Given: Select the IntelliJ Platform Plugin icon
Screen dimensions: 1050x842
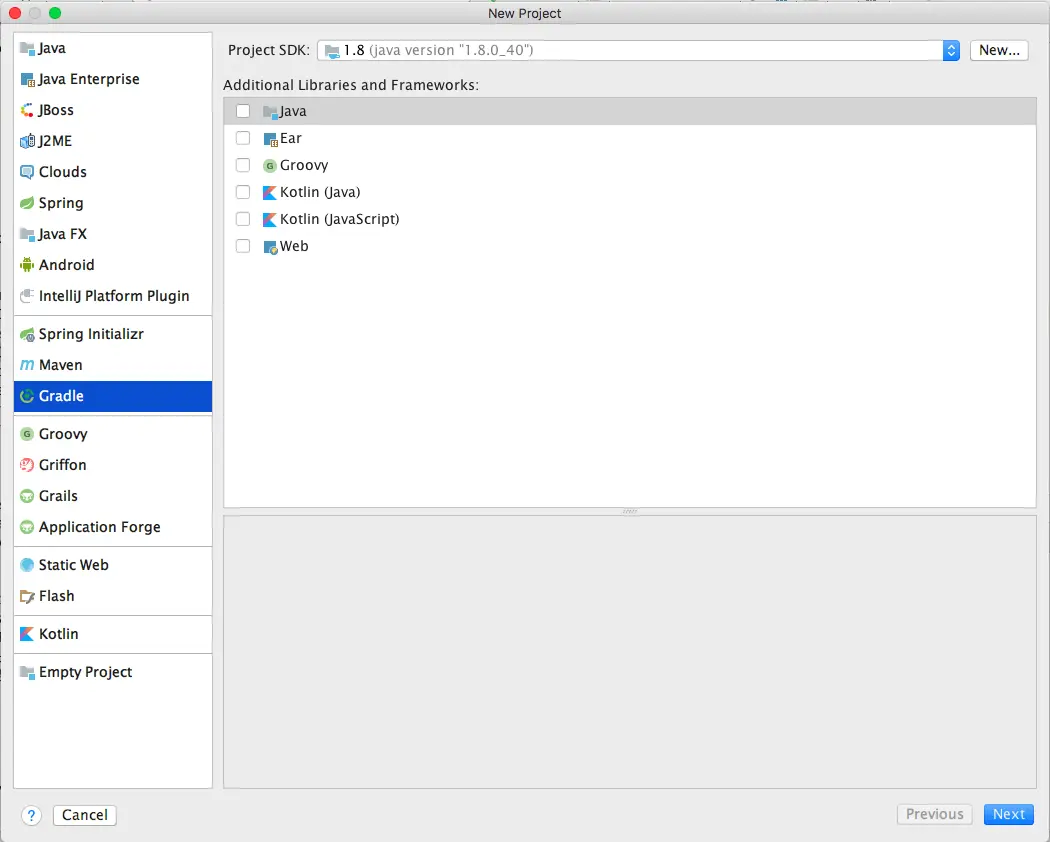Looking at the screenshot, I should [x=27, y=295].
